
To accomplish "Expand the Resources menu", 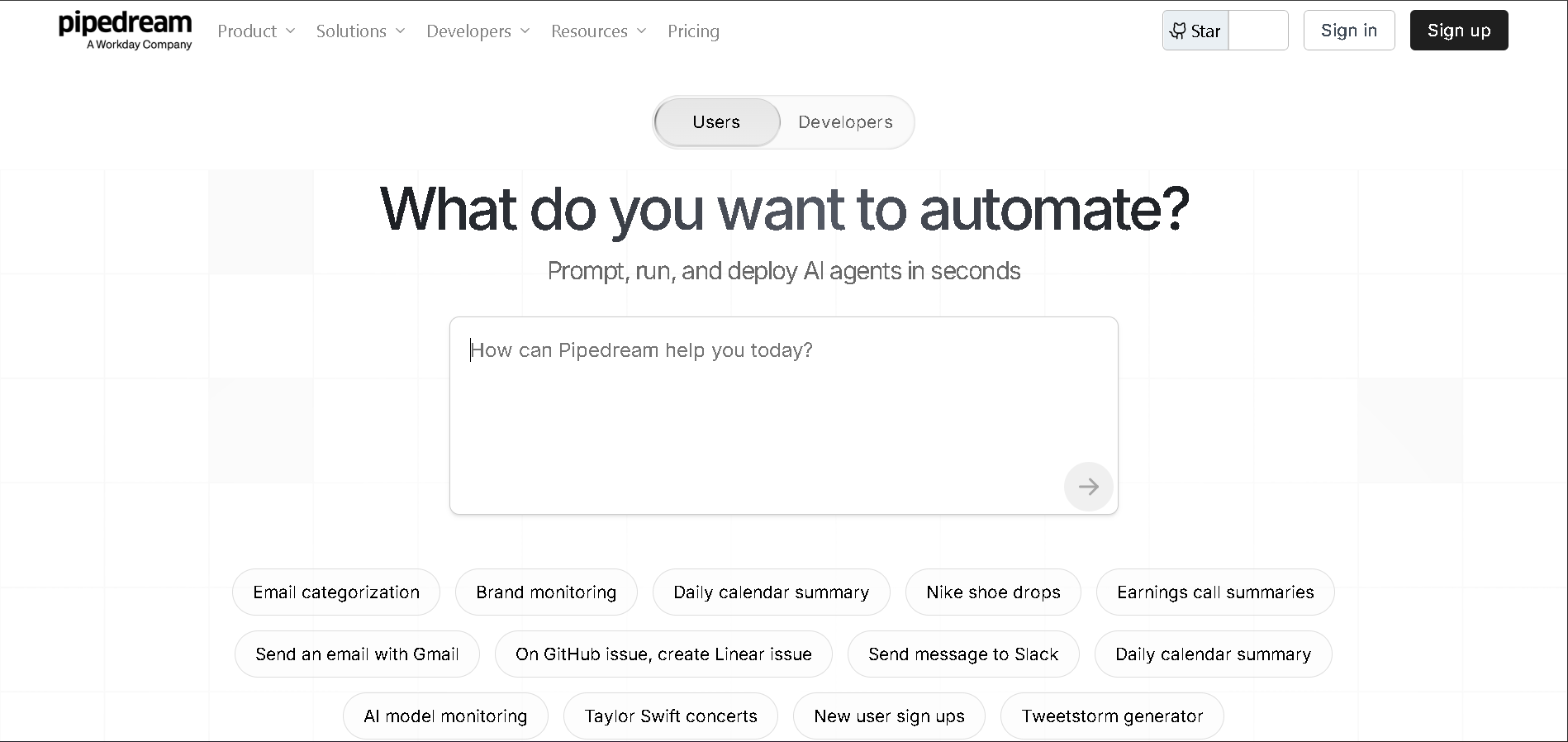I will 598,31.
